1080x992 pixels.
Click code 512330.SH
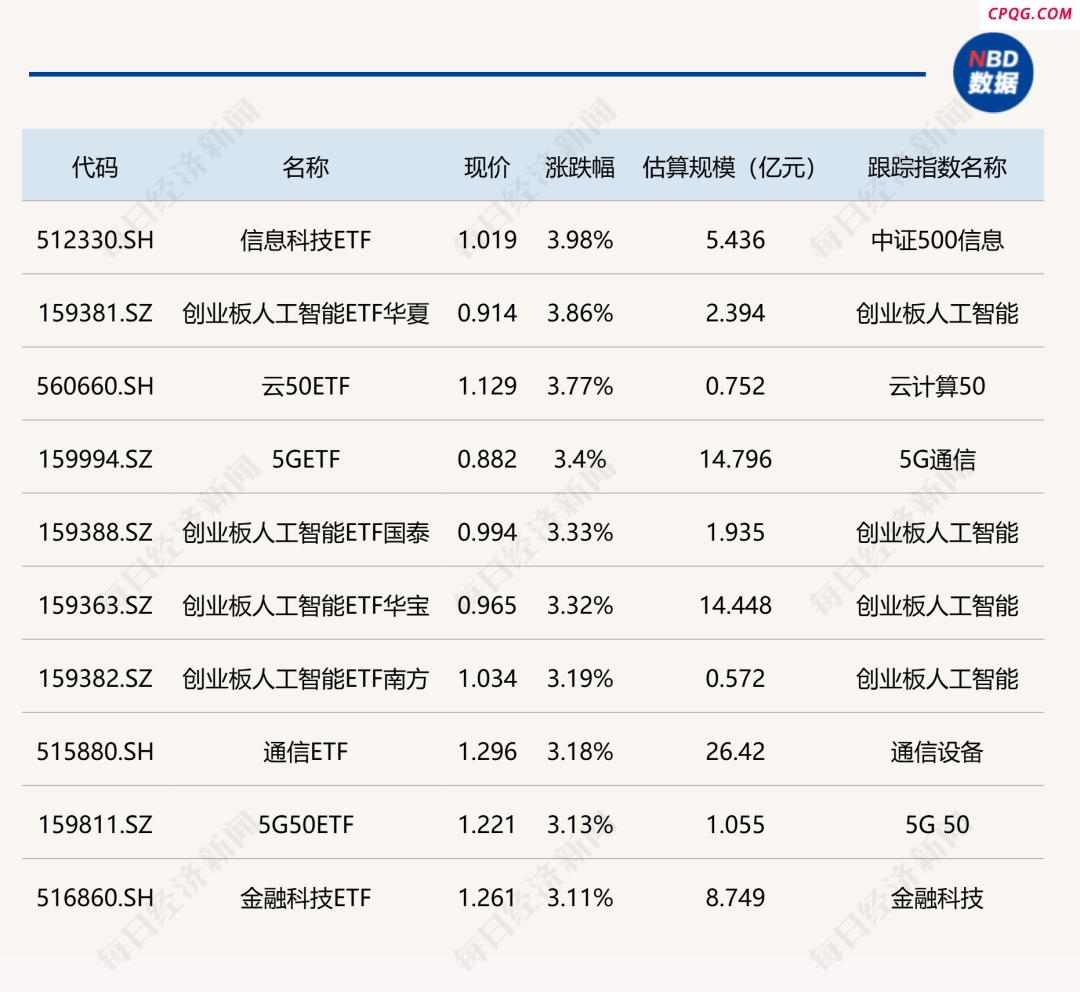coord(95,240)
